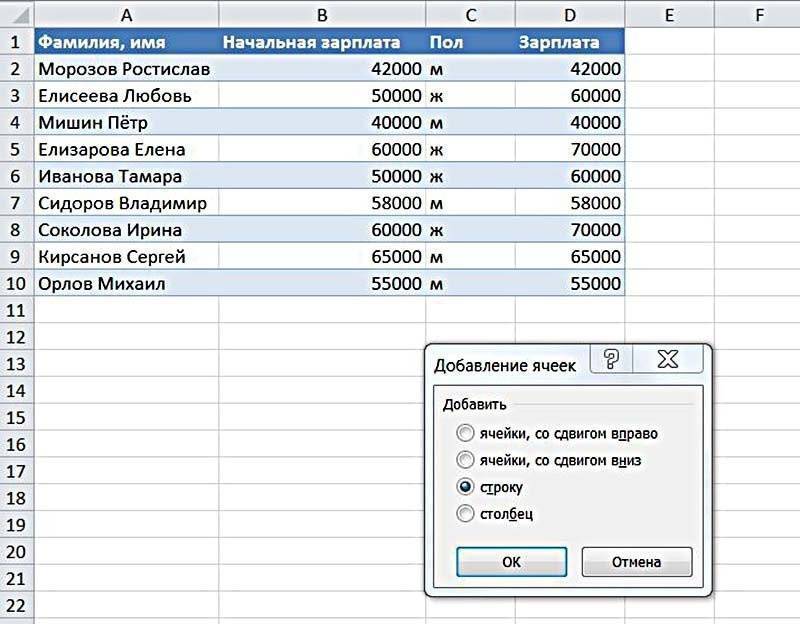Choose the строку radio button
The image size is (800, 624).
click(x=465, y=487)
